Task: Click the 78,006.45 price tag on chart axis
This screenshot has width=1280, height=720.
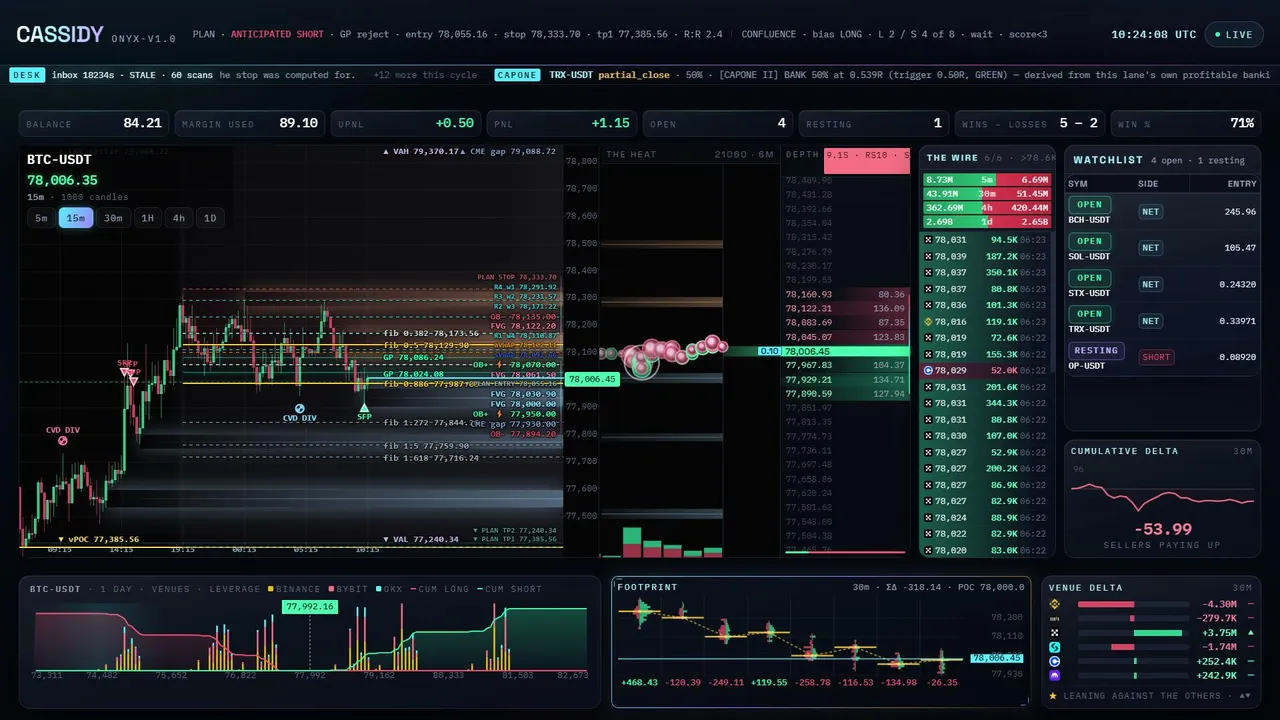Action: point(592,379)
